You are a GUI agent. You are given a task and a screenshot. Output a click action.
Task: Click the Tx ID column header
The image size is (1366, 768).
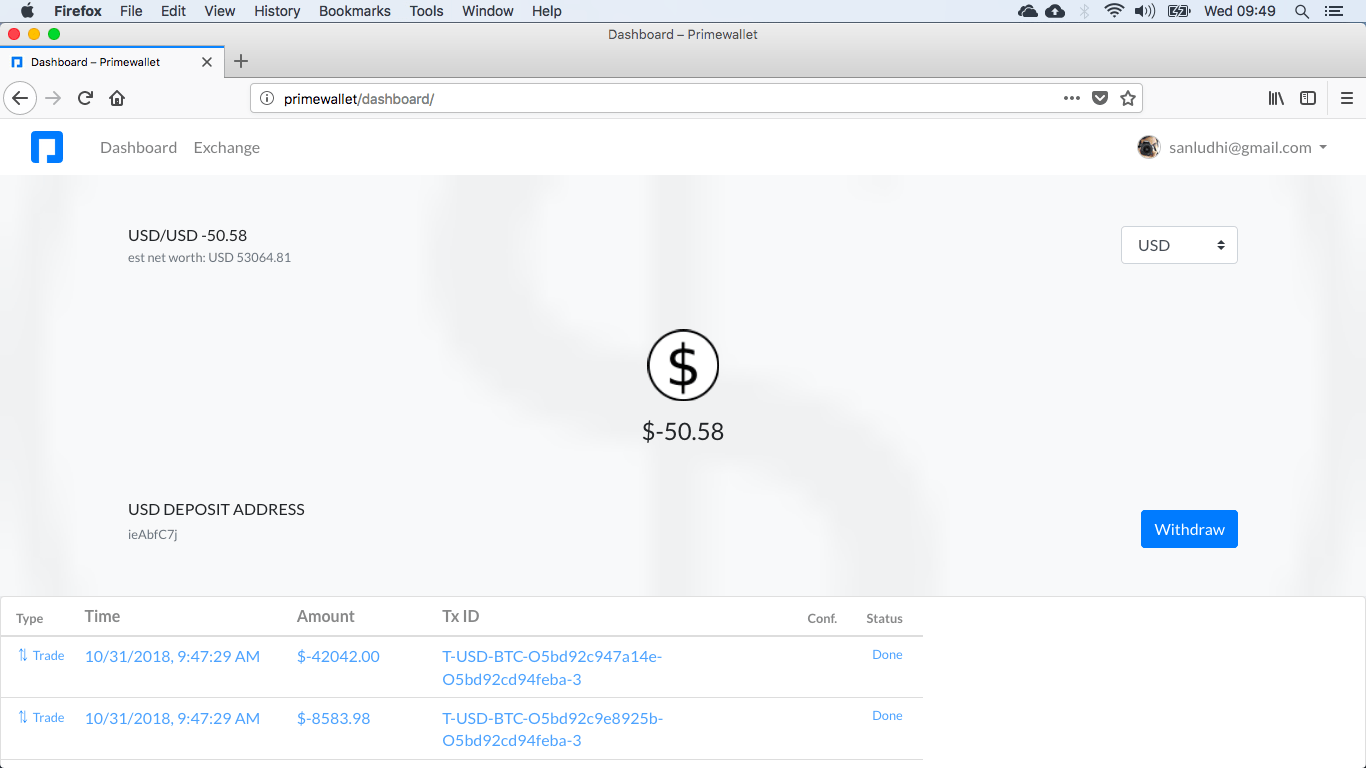pos(461,616)
